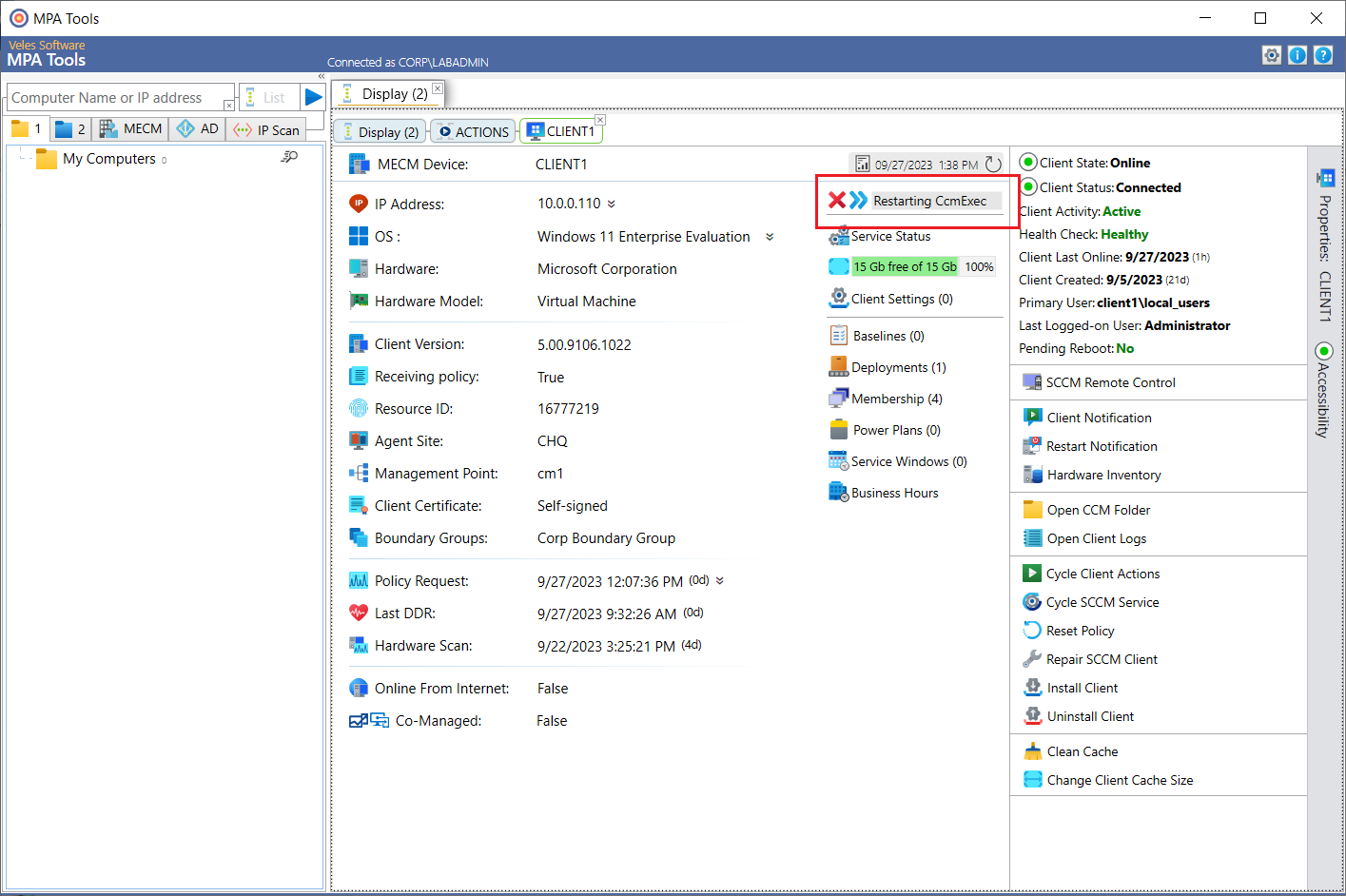The height and width of the screenshot is (896, 1346).
Task: Select the CLIENT1 tab
Action: [561, 131]
